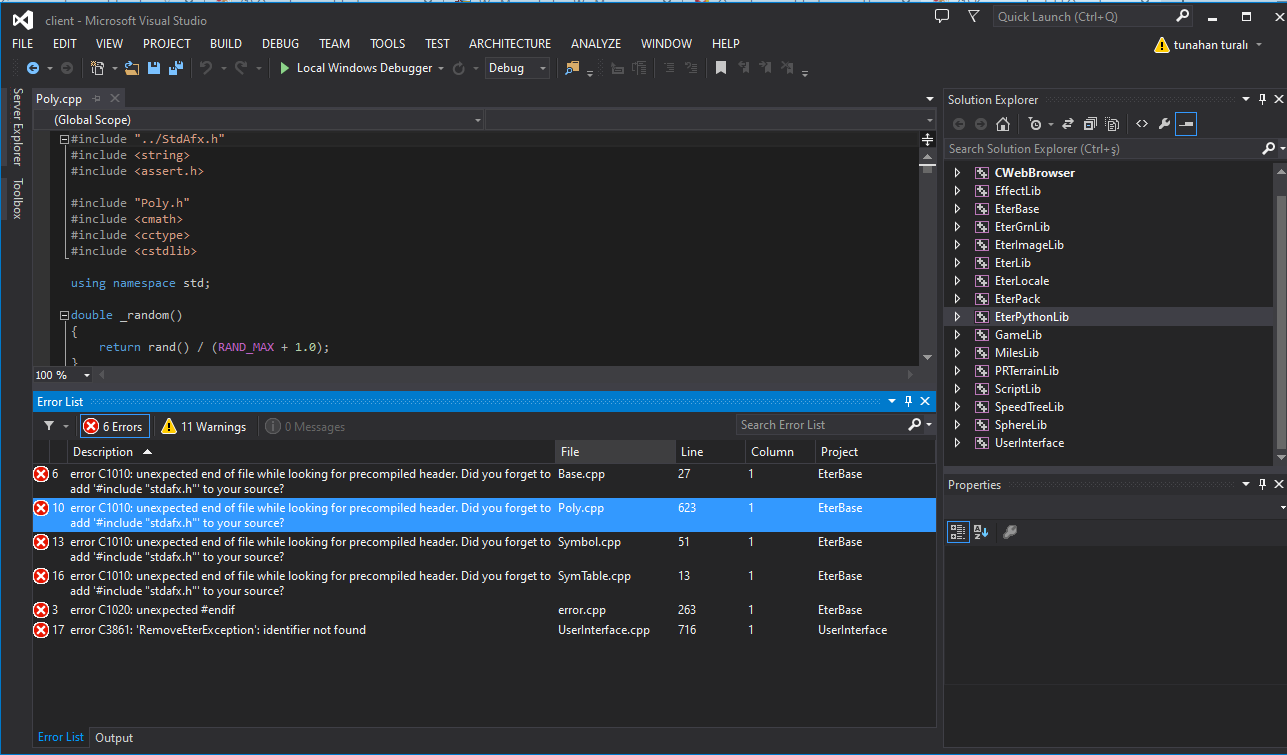Click the Show All Files icon

click(x=1112, y=124)
